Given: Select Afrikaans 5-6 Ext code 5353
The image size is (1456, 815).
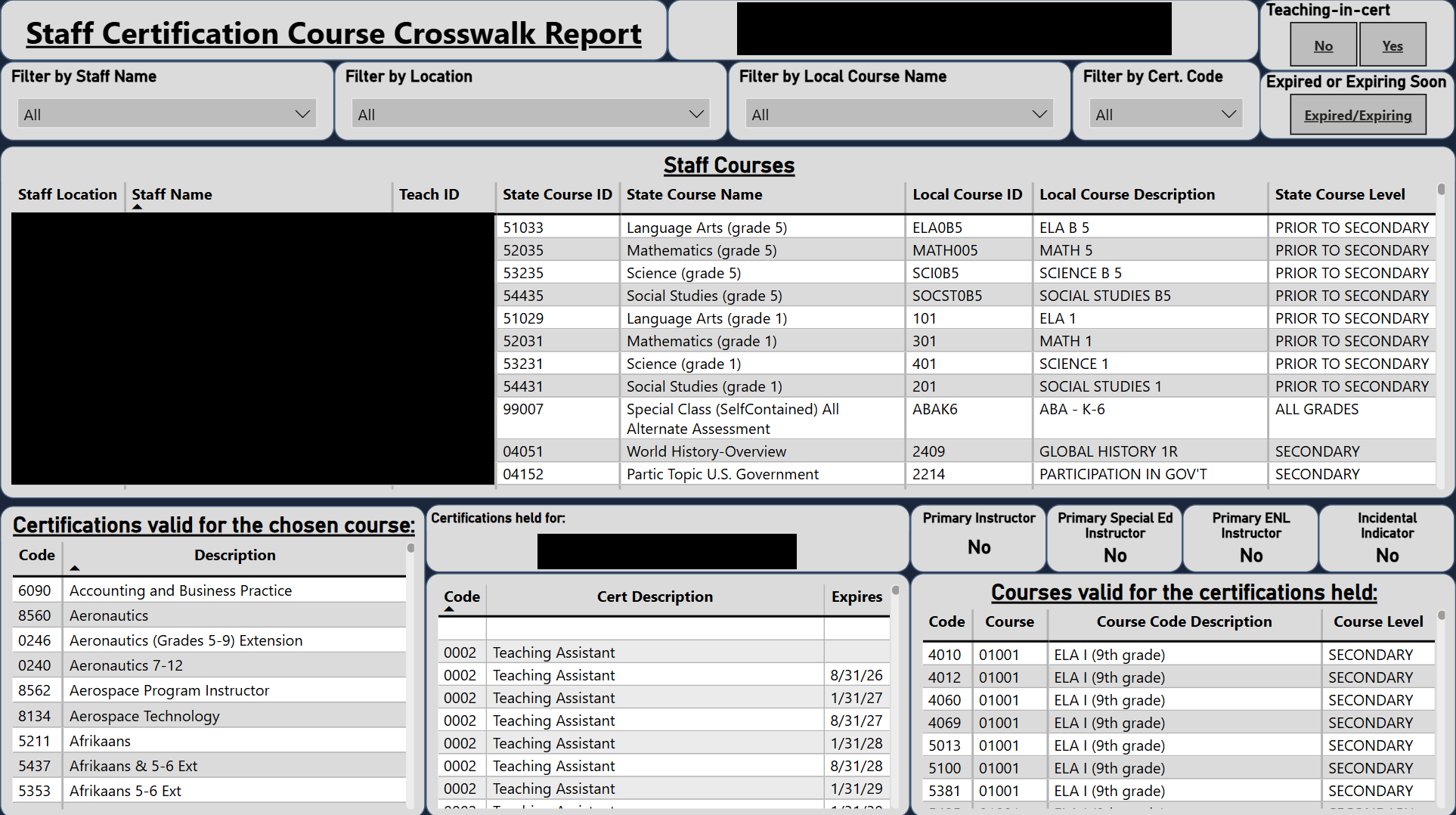Looking at the screenshot, I should tap(35, 791).
